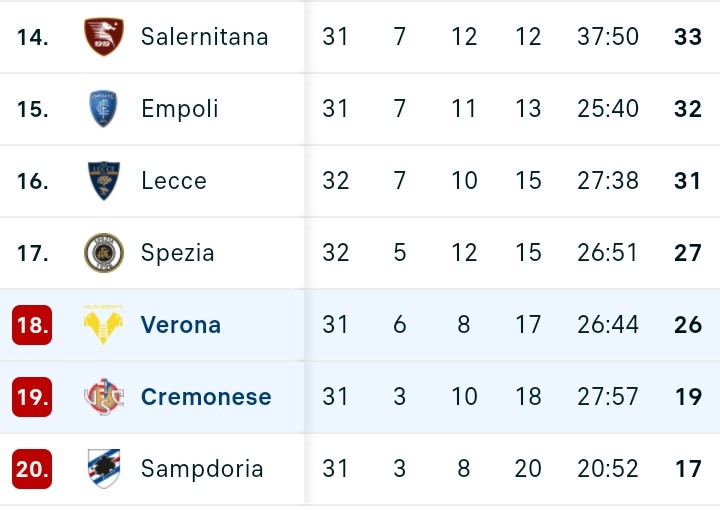Select the Lecce team name
Screen dimensions: 720x510
pyautogui.click(x=174, y=181)
